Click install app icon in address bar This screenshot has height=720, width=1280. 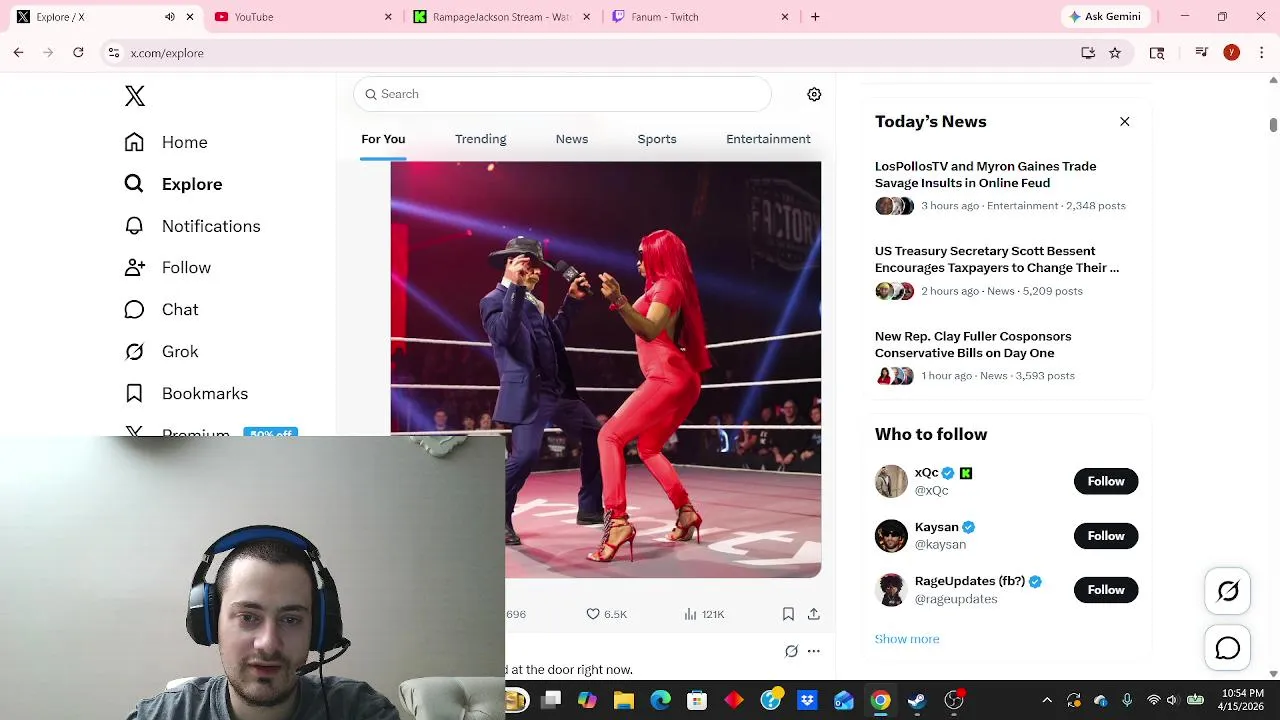tap(1088, 53)
